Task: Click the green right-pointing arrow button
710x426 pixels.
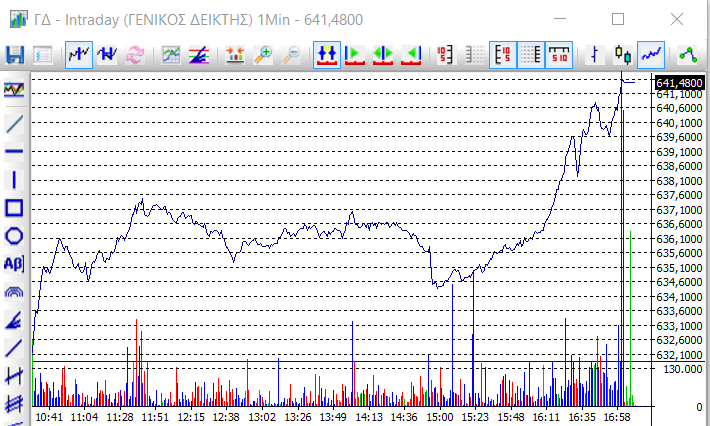Action: [x=355, y=55]
